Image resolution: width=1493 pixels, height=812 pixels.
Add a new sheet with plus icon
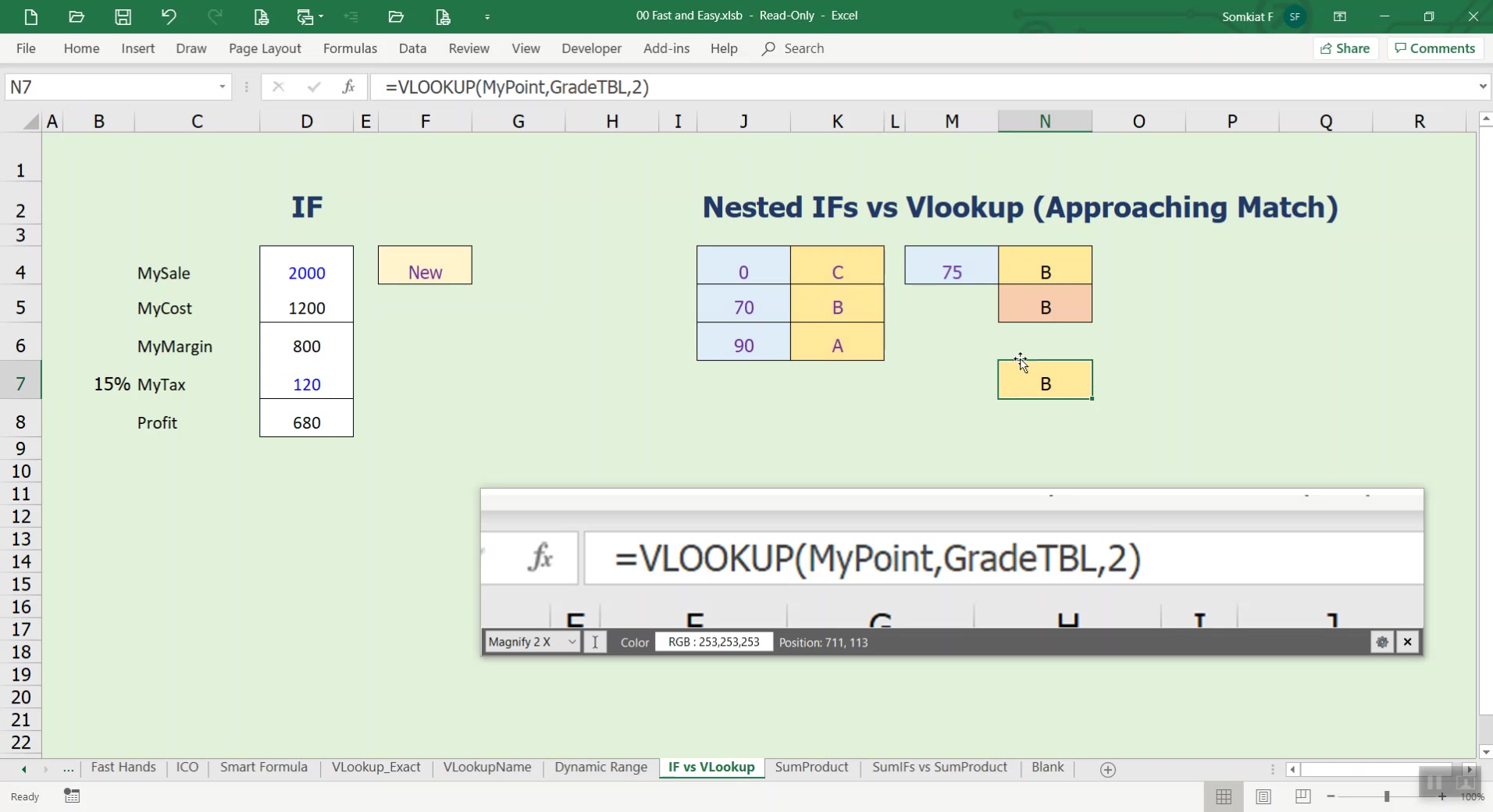(1107, 770)
